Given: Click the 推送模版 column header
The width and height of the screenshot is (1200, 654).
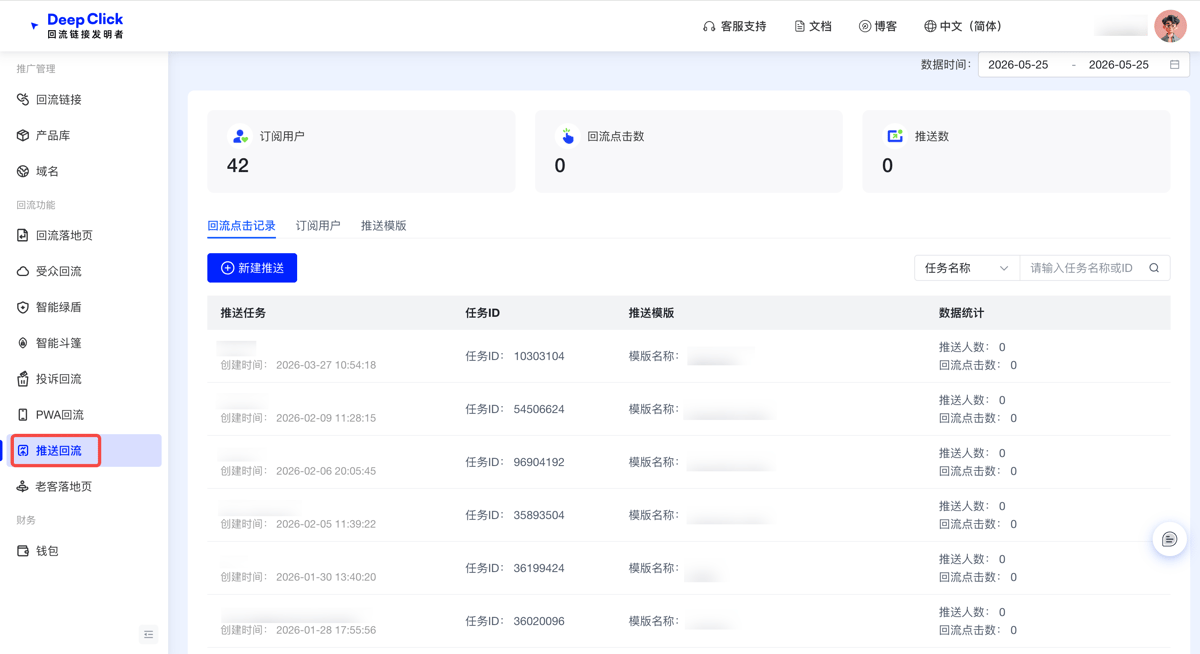Looking at the screenshot, I should point(651,313).
